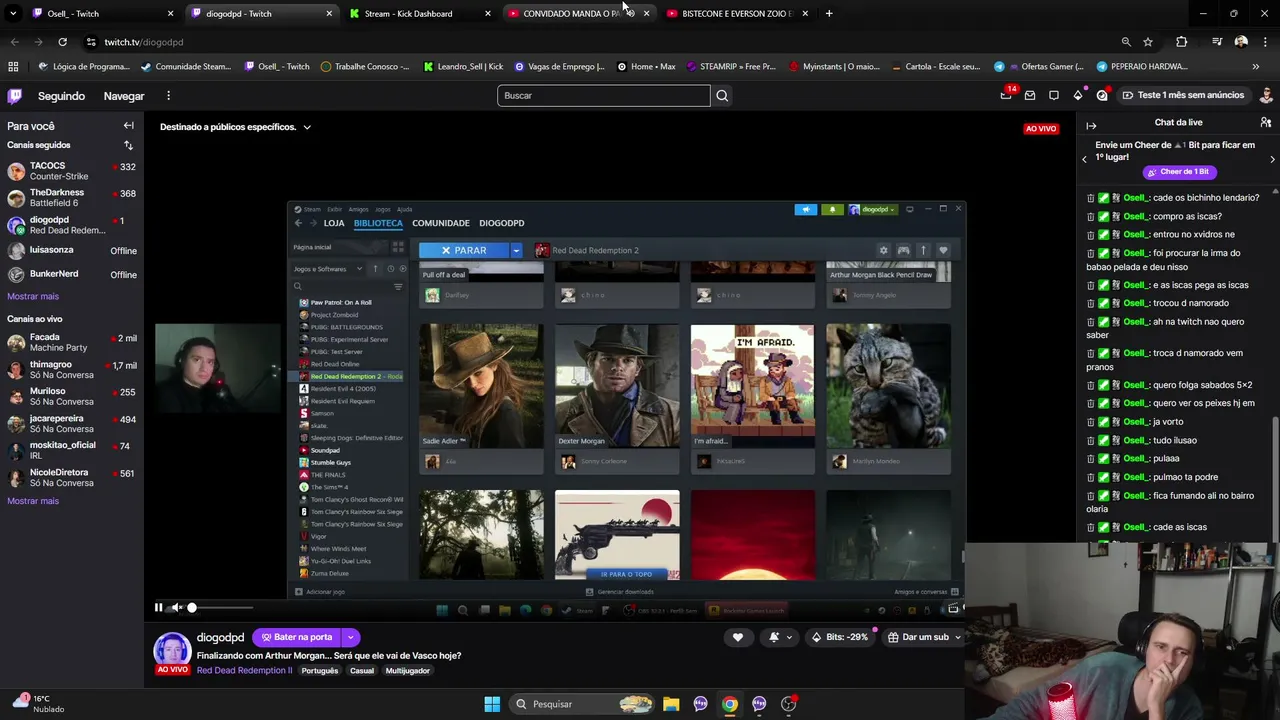Open the COMUNIDADE tab in Steam
1280x720 pixels.
[x=441, y=223]
